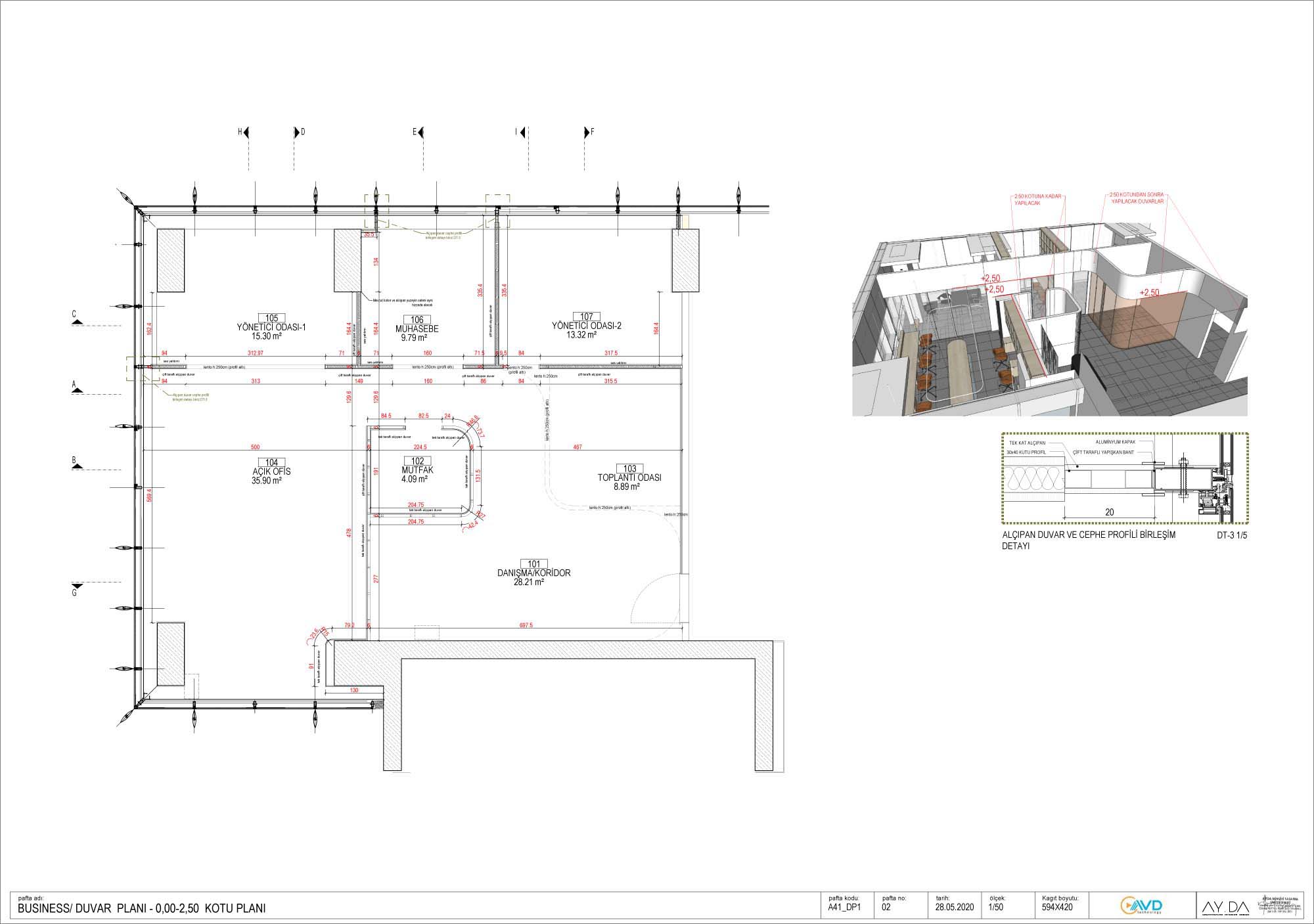Click the DT-3 wall profile detail drawing
1314x924 pixels.
click(1123, 477)
